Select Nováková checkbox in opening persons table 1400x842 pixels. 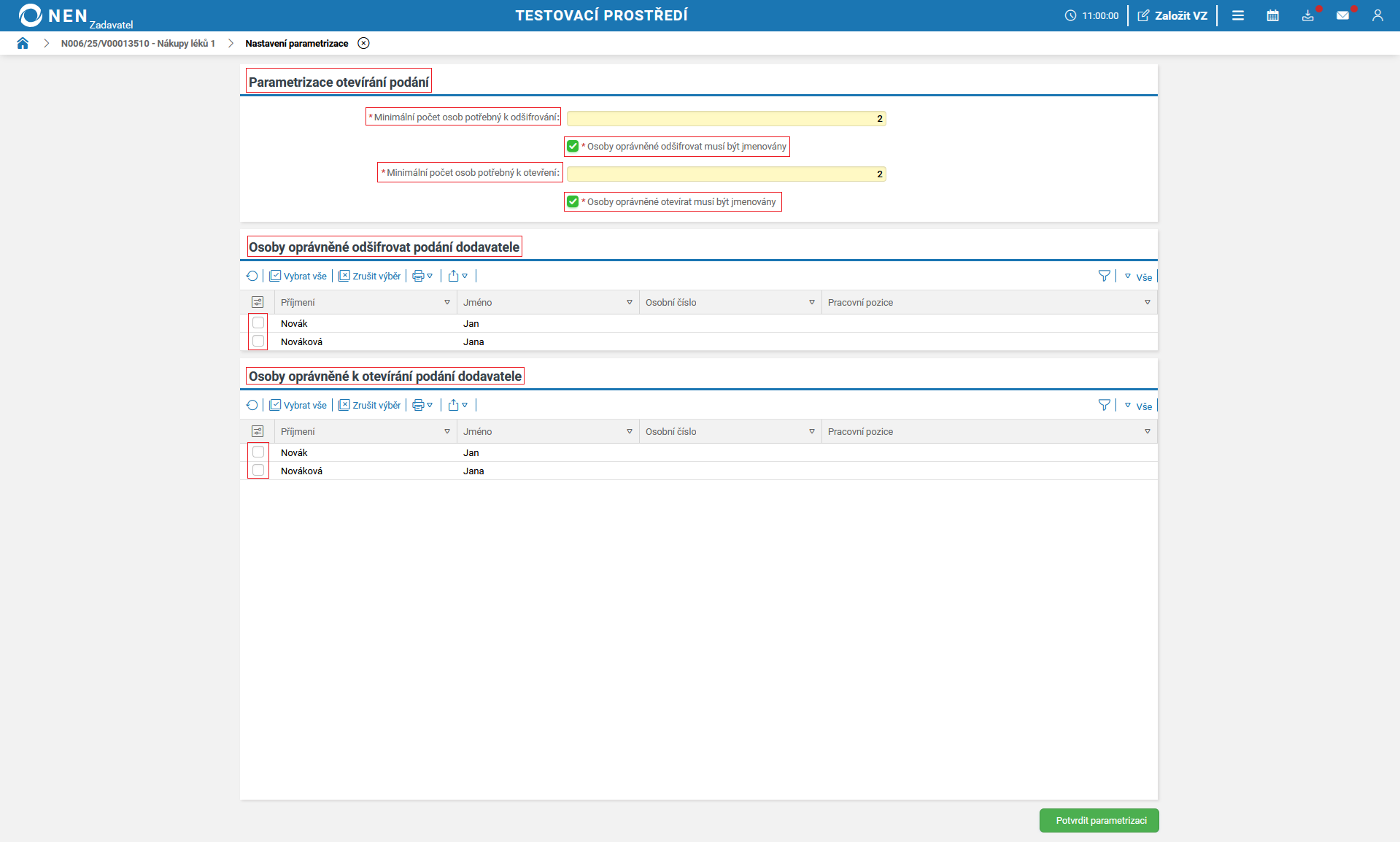[x=258, y=470]
